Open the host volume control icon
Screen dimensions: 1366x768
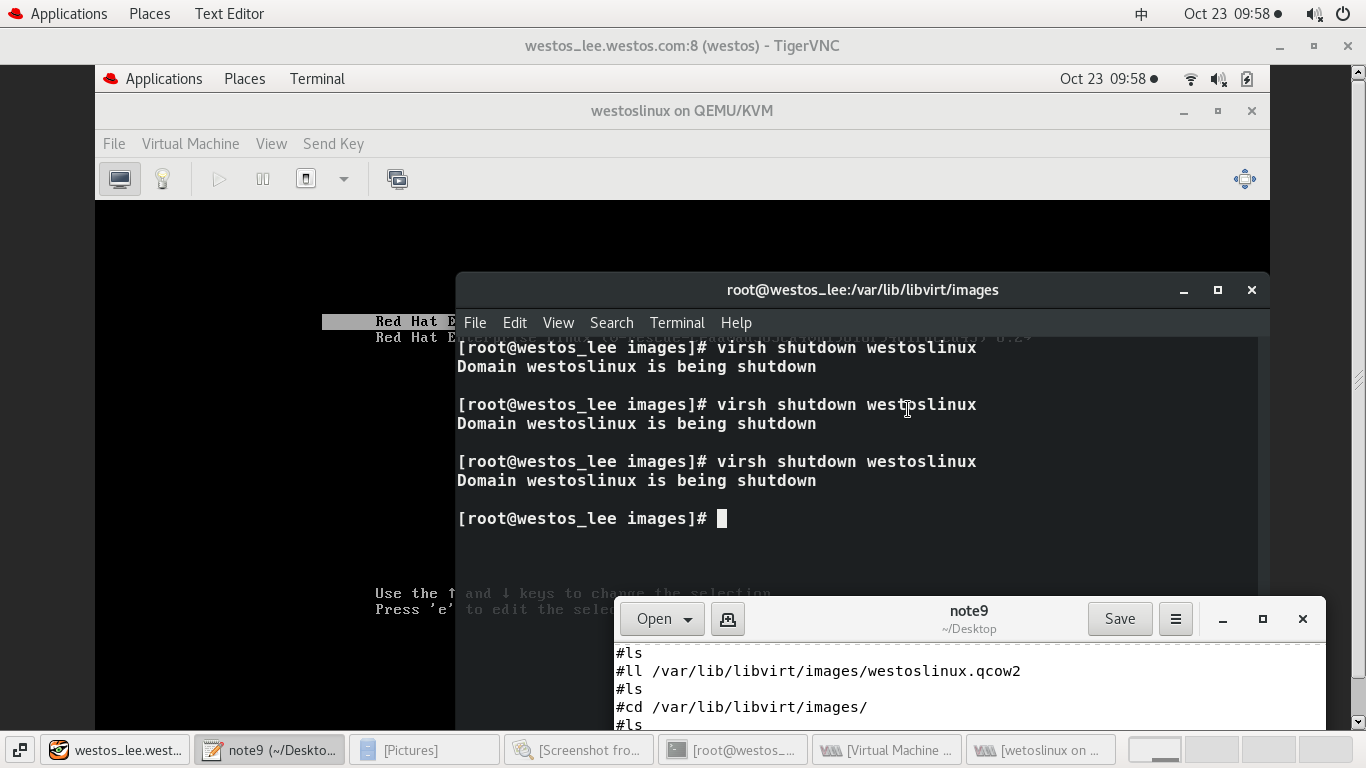[1314, 14]
